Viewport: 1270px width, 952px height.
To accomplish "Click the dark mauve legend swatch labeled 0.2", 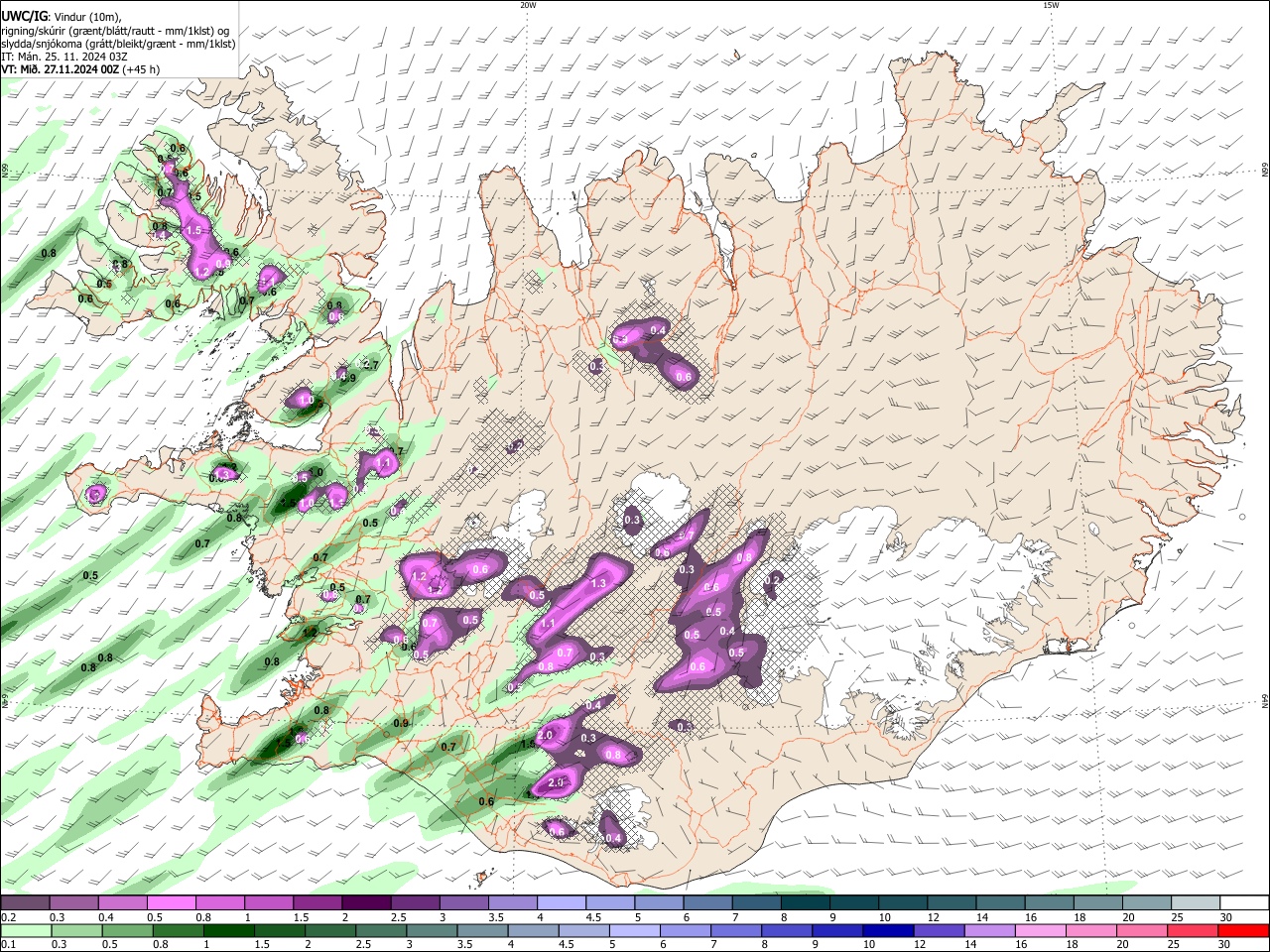I will coord(24,902).
